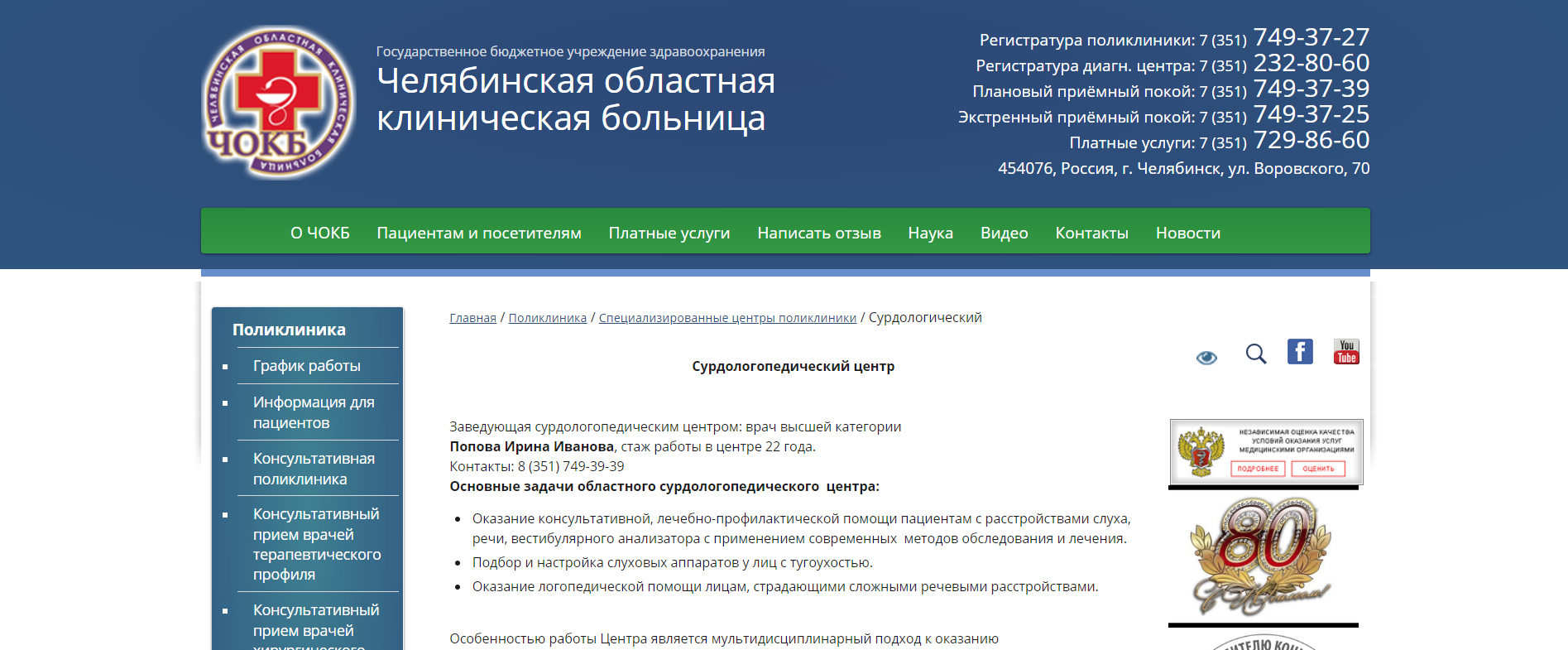Click the paid services phone 729-86-60
The image size is (1568, 650).
pyautogui.click(x=1311, y=140)
